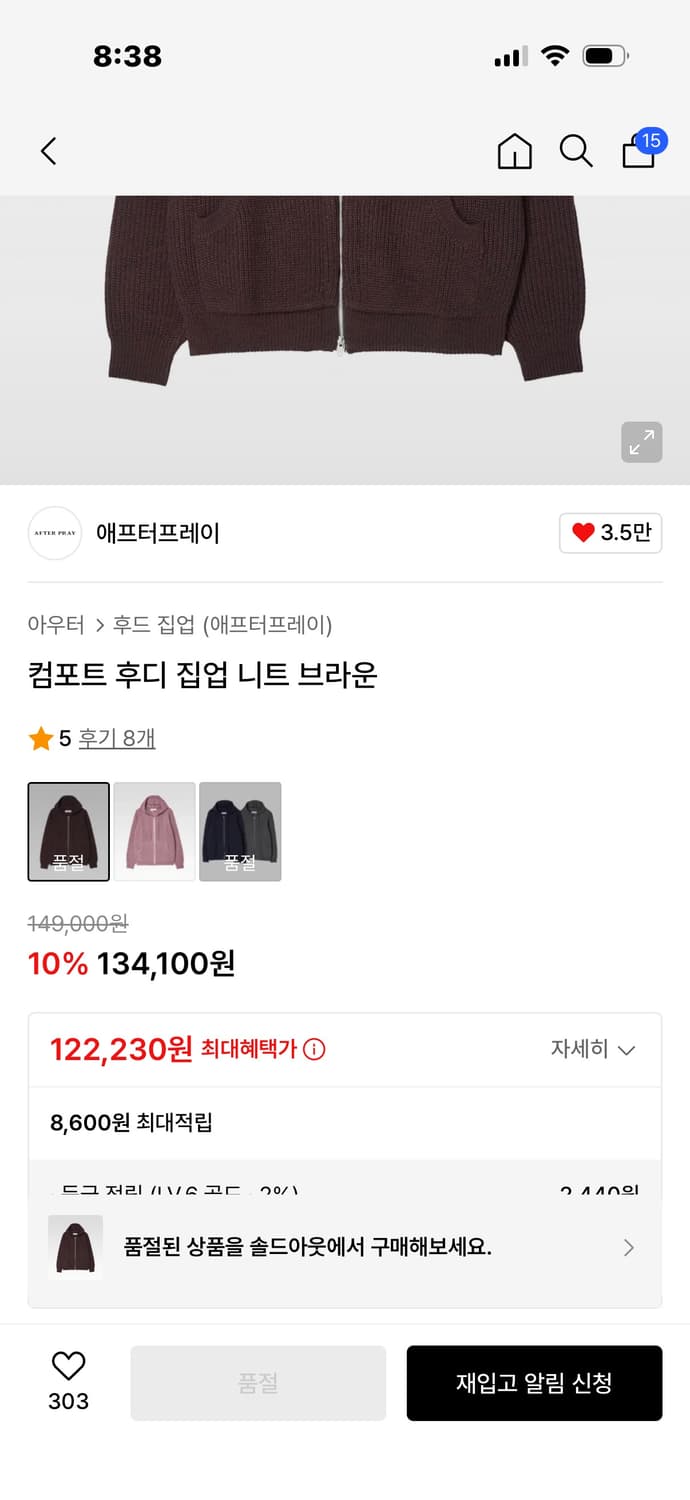Tap the greyed-out 품절 sold-out button

(257, 1383)
